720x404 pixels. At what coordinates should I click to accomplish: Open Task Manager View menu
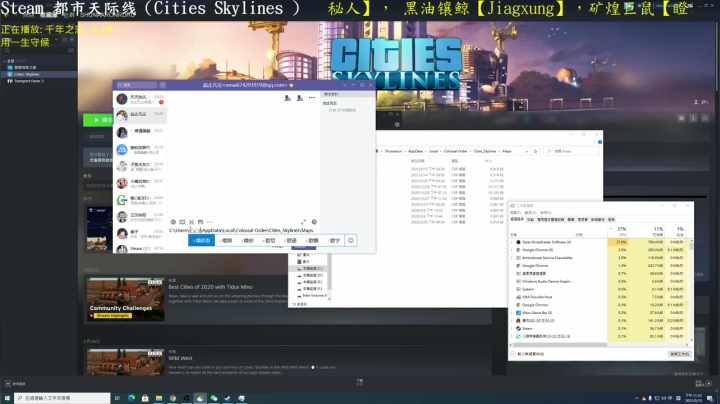546,213
